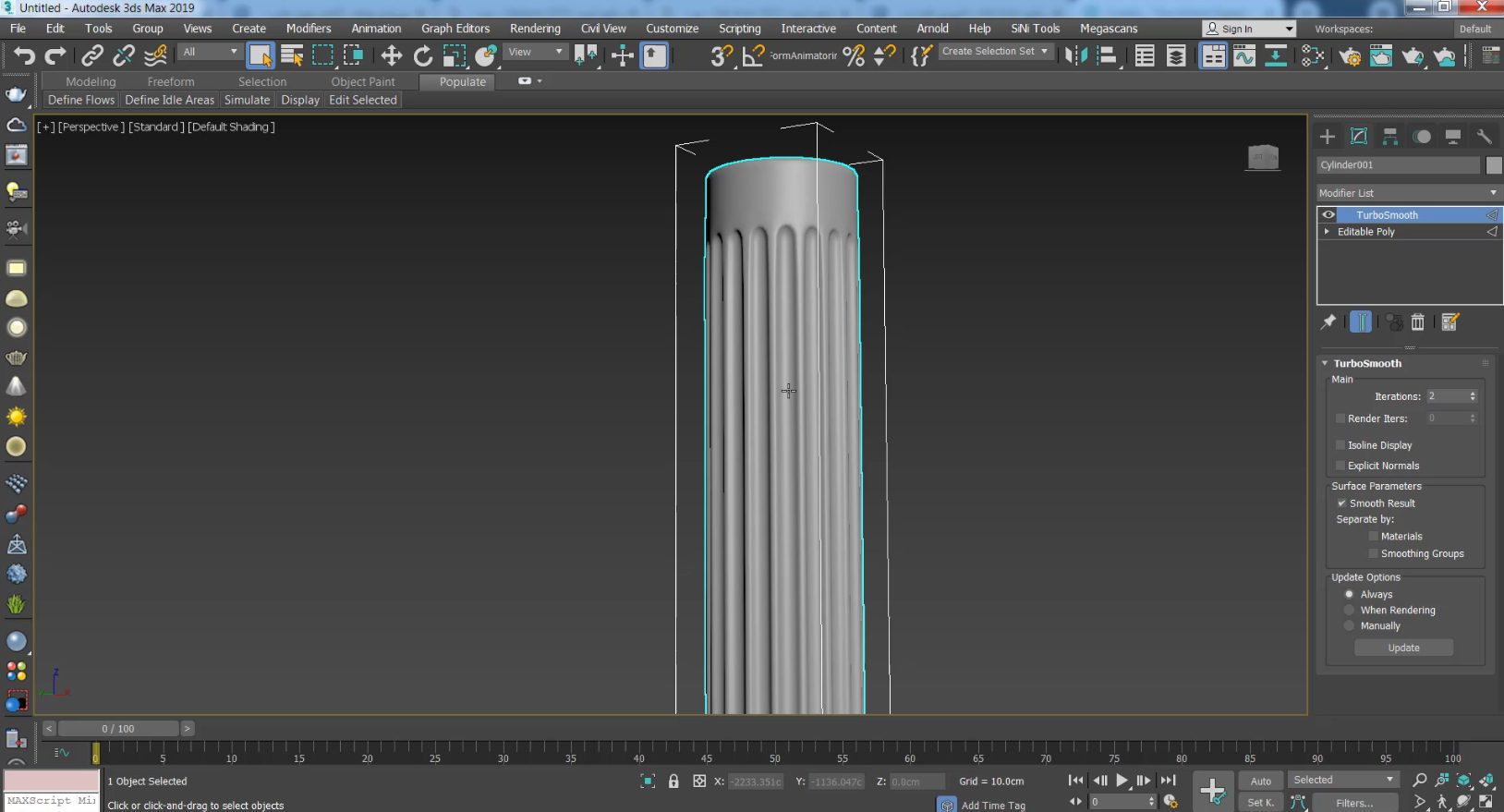
Task: Uncheck the Smooth Result checkbox
Action: [1341, 503]
